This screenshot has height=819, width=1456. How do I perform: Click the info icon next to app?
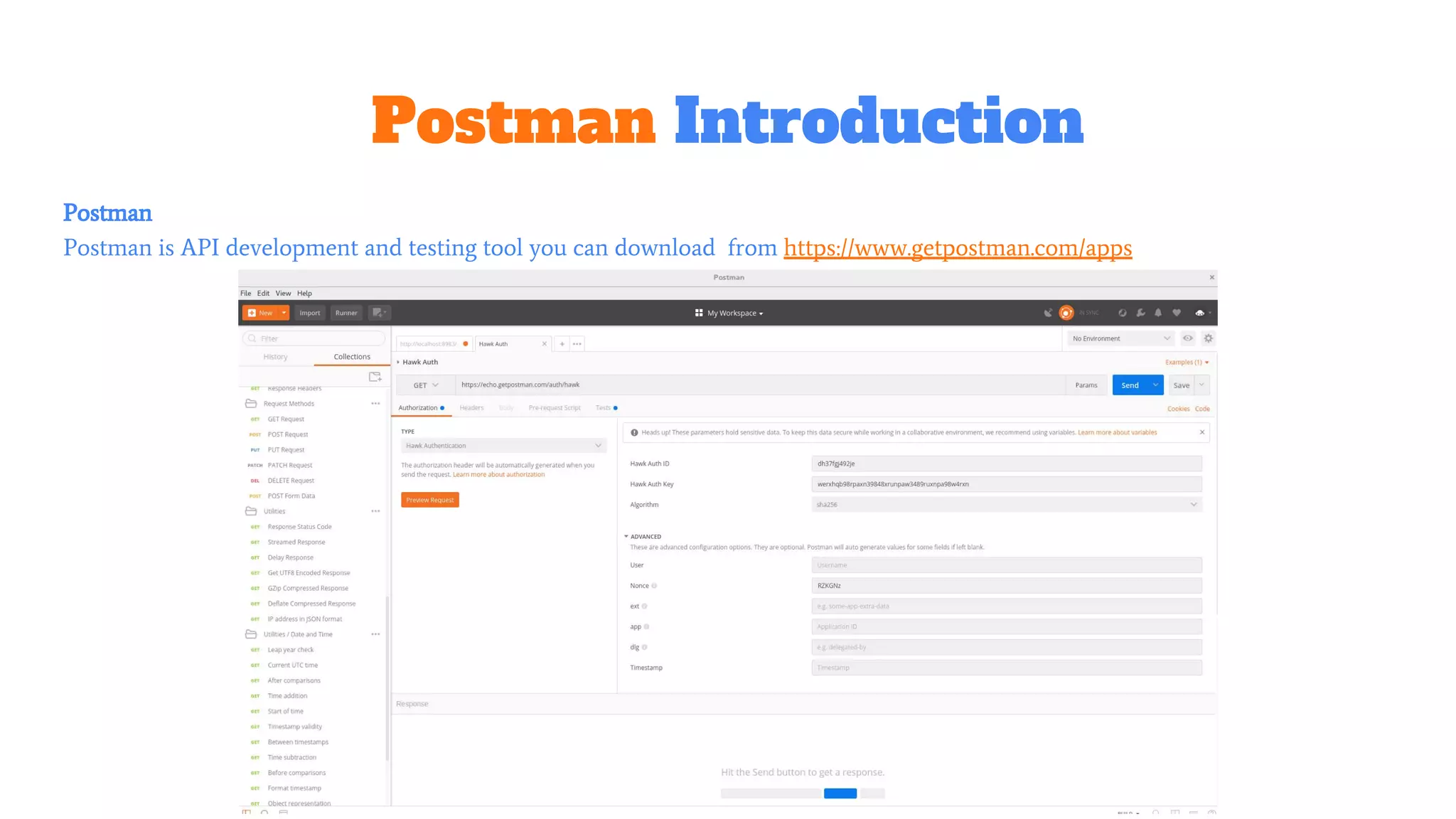coord(646,627)
